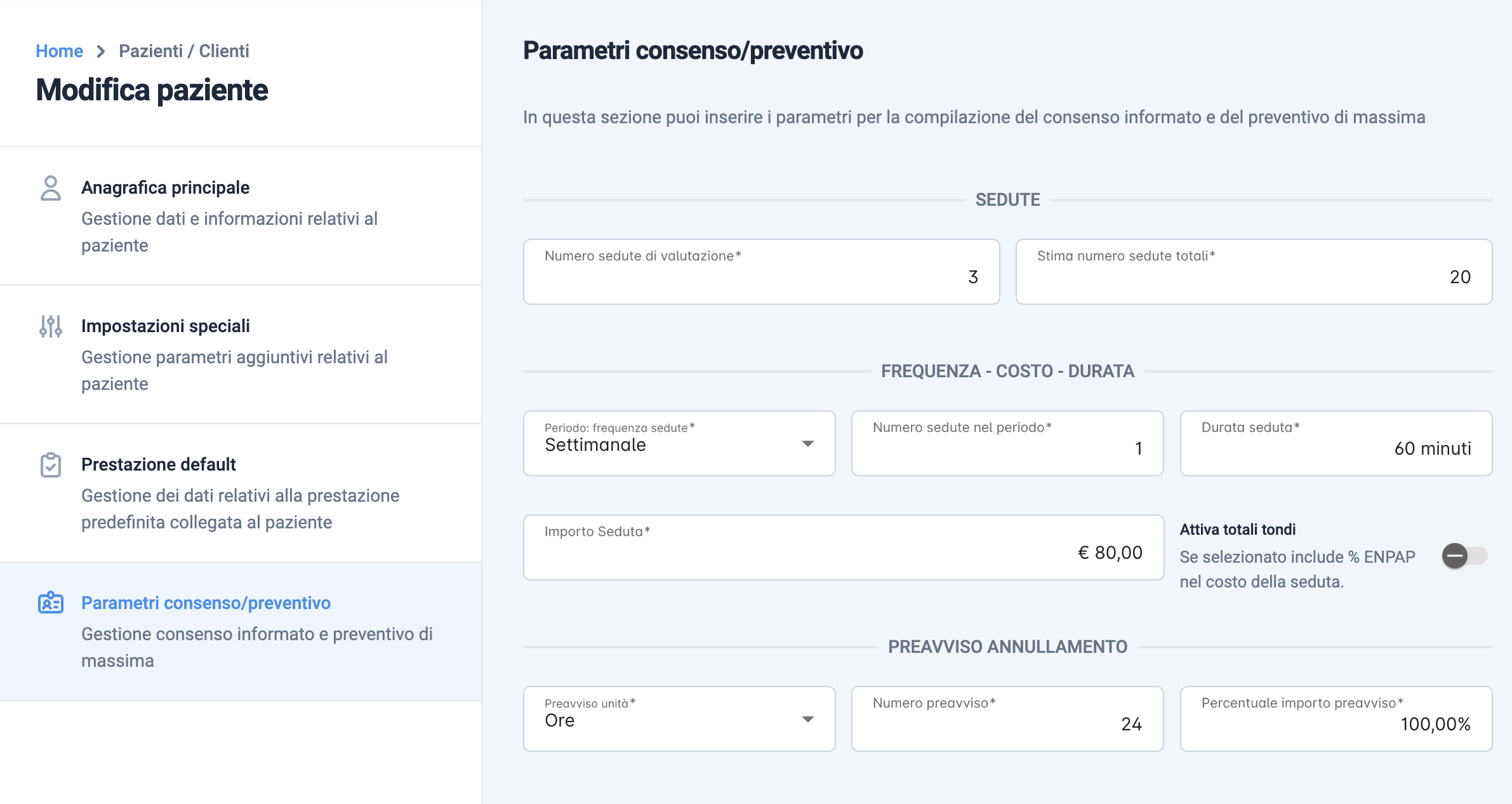Click the Stima numero sedute totali field
The width and height of the screenshot is (1512, 804).
coord(1254,272)
